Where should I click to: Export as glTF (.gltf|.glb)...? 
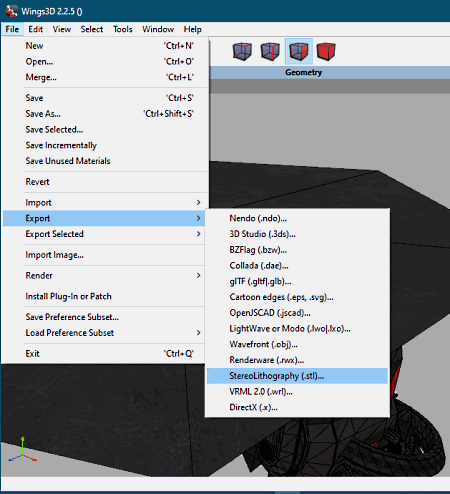(297, 281)
